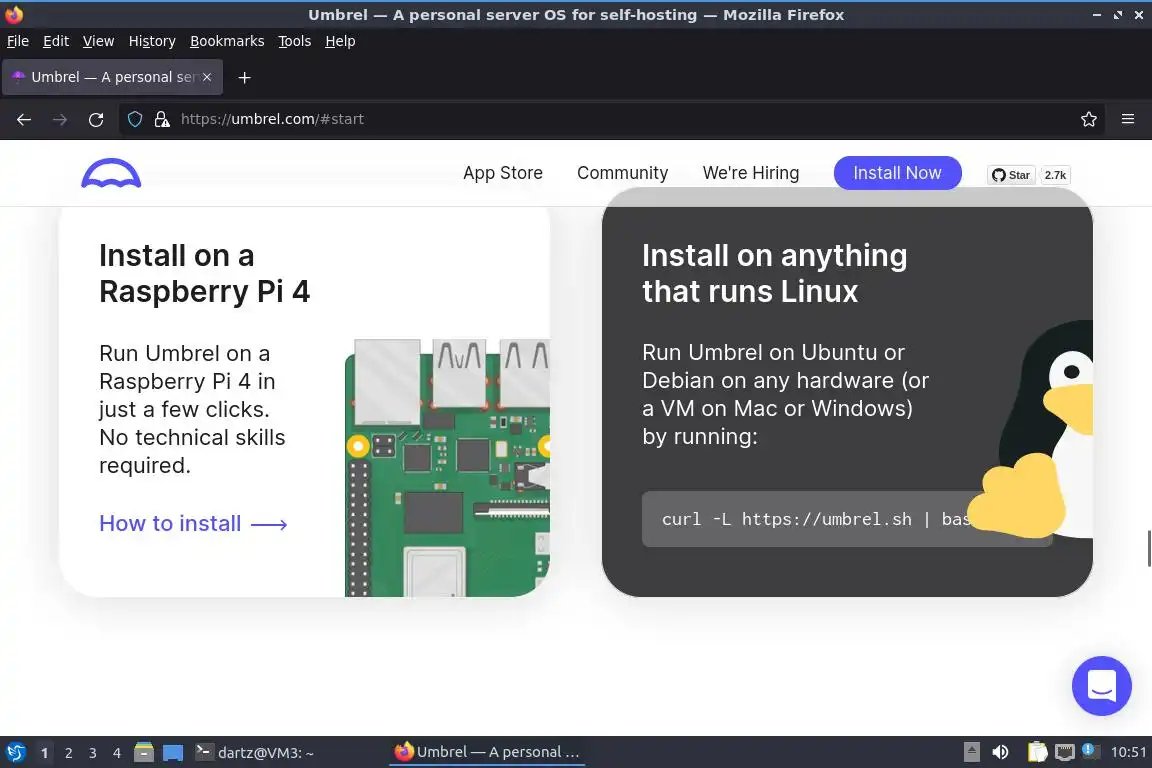Open a new browser tab

coord(245,77)
